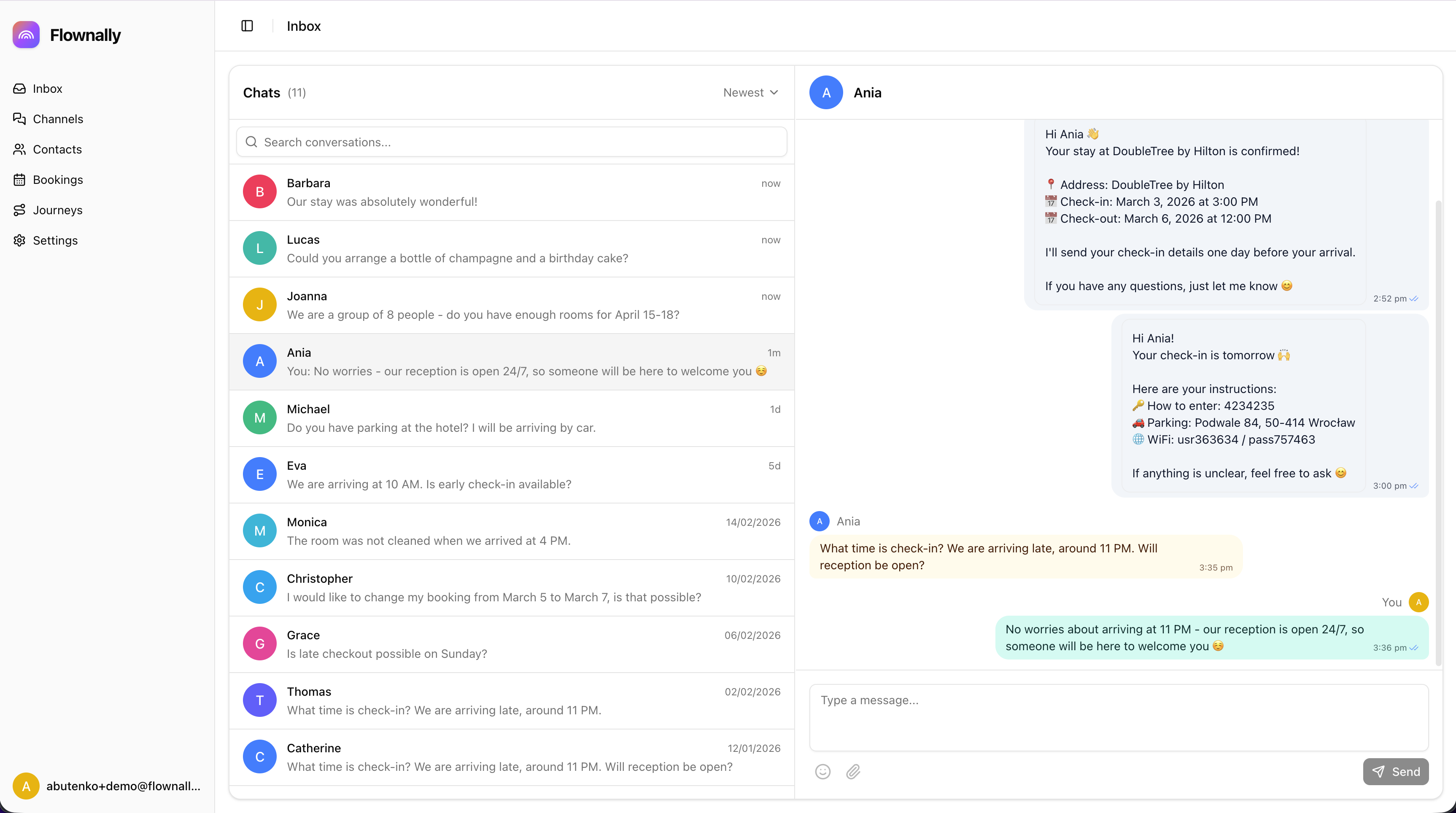Open the Inbox section icon
1456x813 pixels.
[x=19, y=89]
